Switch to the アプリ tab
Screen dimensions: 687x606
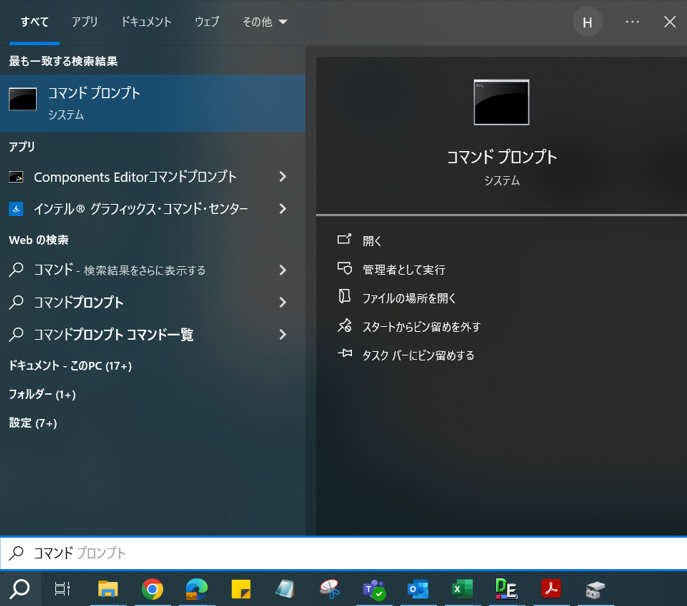click(85, 22)
